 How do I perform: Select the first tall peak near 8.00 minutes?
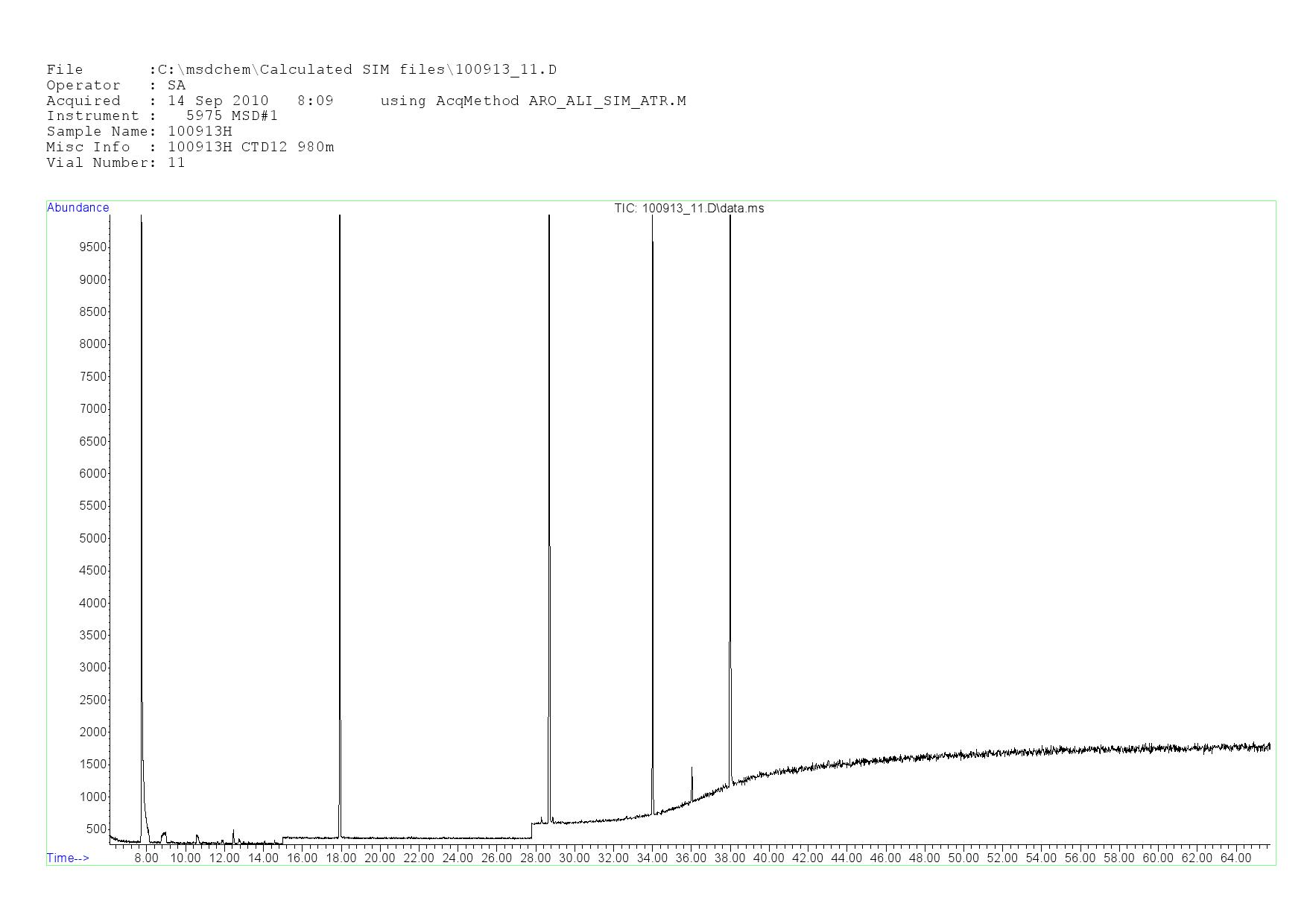tap(142, 522)
